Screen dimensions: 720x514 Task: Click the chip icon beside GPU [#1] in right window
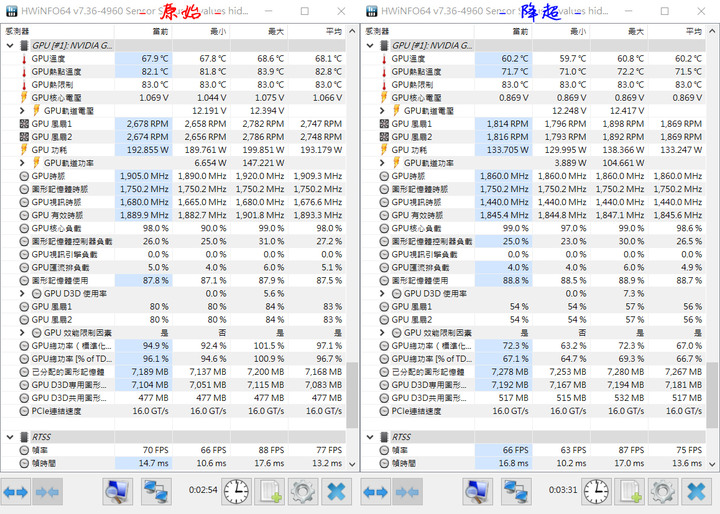384,45
